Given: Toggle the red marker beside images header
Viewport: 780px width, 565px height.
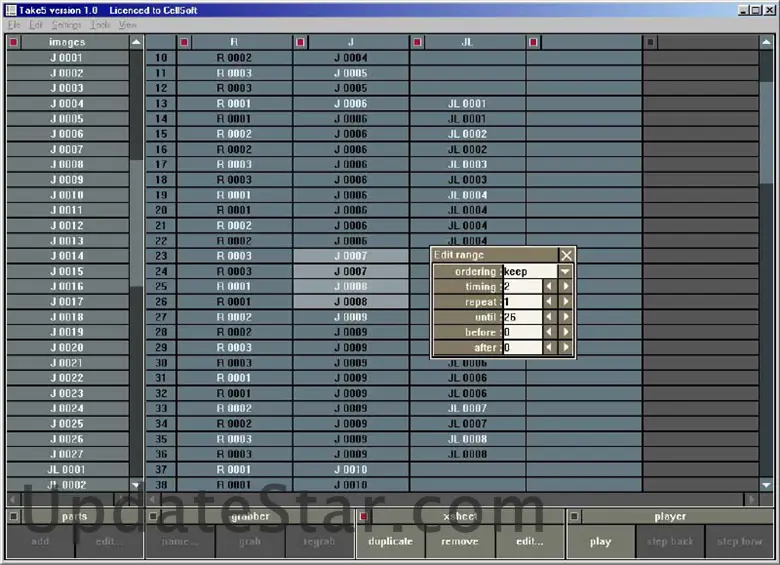Looking at the screenshot, I should 14,43.
